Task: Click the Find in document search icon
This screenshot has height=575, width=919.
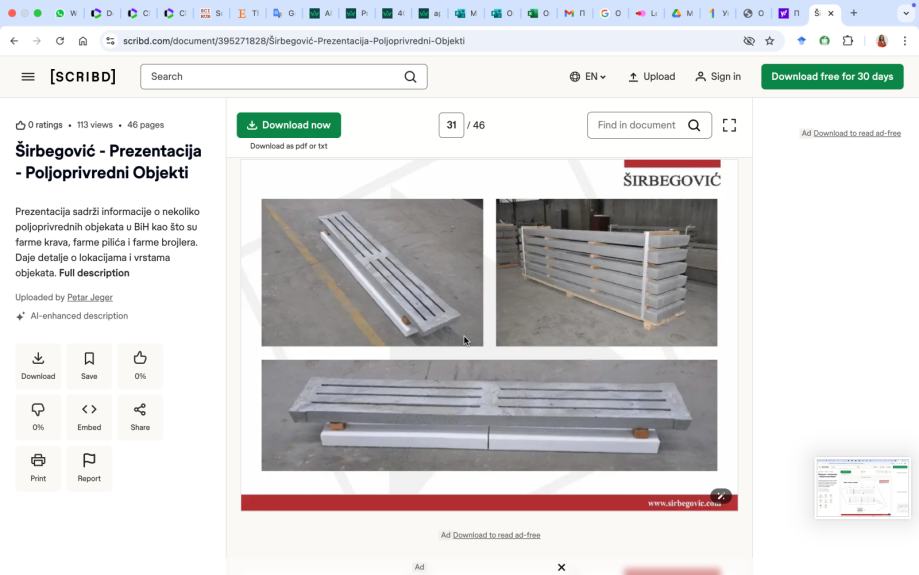Action: [x=694, y=125]
